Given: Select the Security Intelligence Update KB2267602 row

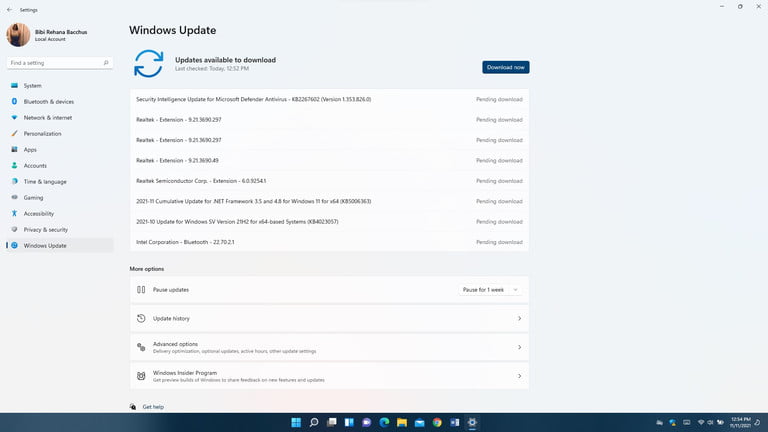Looking at the screenshot, I should pyautogui.click(x=329, y=99).
